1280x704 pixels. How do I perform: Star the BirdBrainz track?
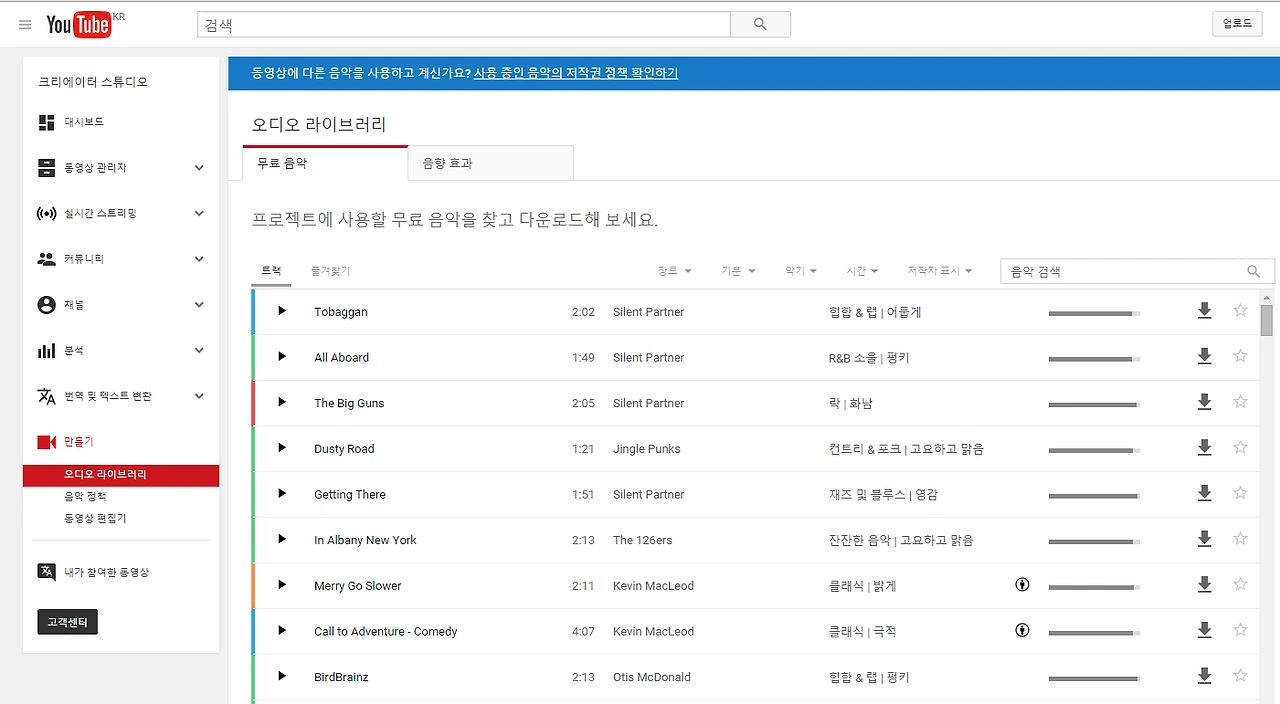click(x=1240, y=676)
